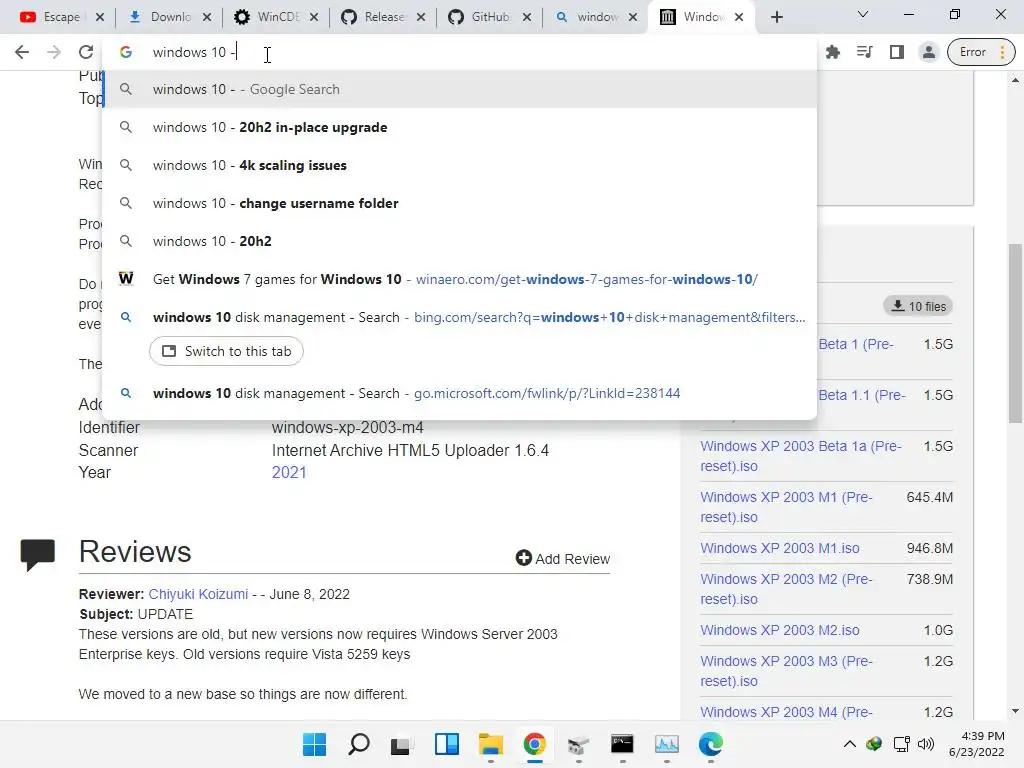Open the Widgets taskbar icon
Viewport: 1024px width, 768px height.
[447, 744]
